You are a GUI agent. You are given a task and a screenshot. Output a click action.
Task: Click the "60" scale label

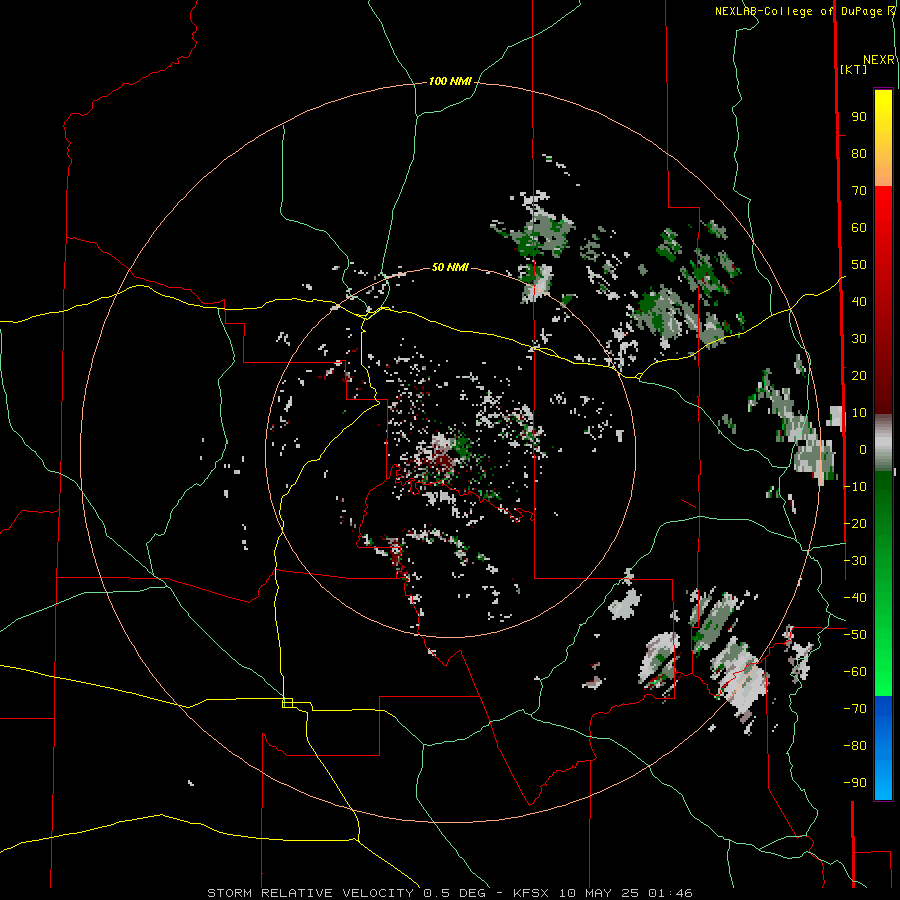tap(859, 228)
